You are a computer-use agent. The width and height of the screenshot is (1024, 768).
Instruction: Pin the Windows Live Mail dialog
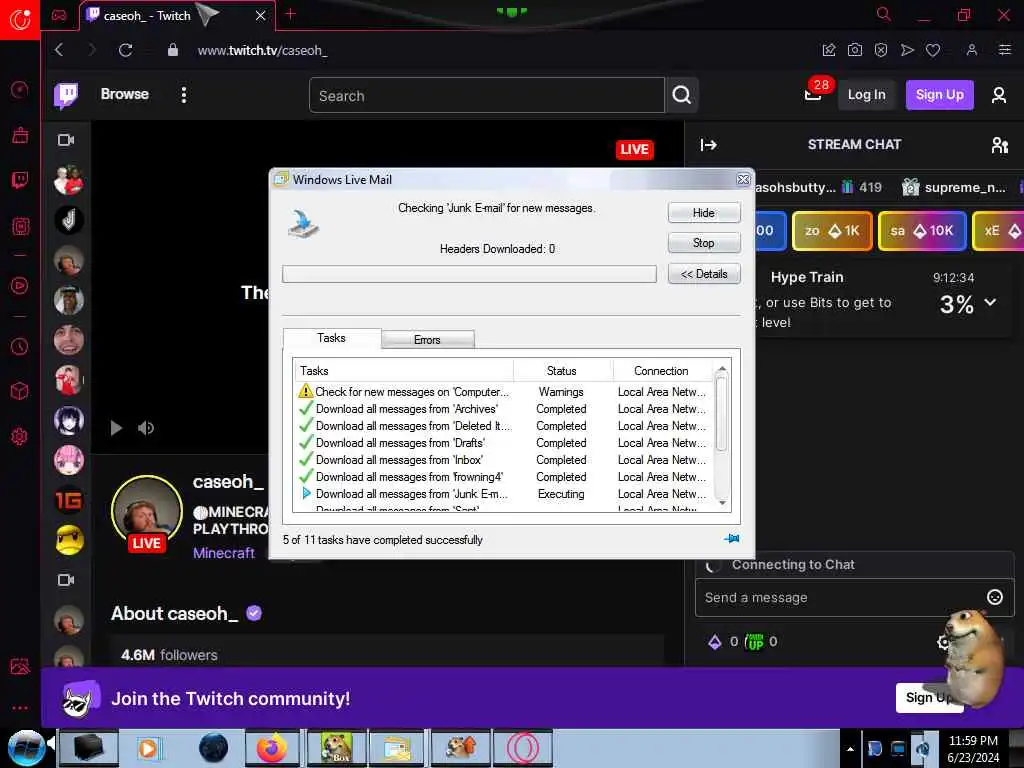click(x=731, y=539)
